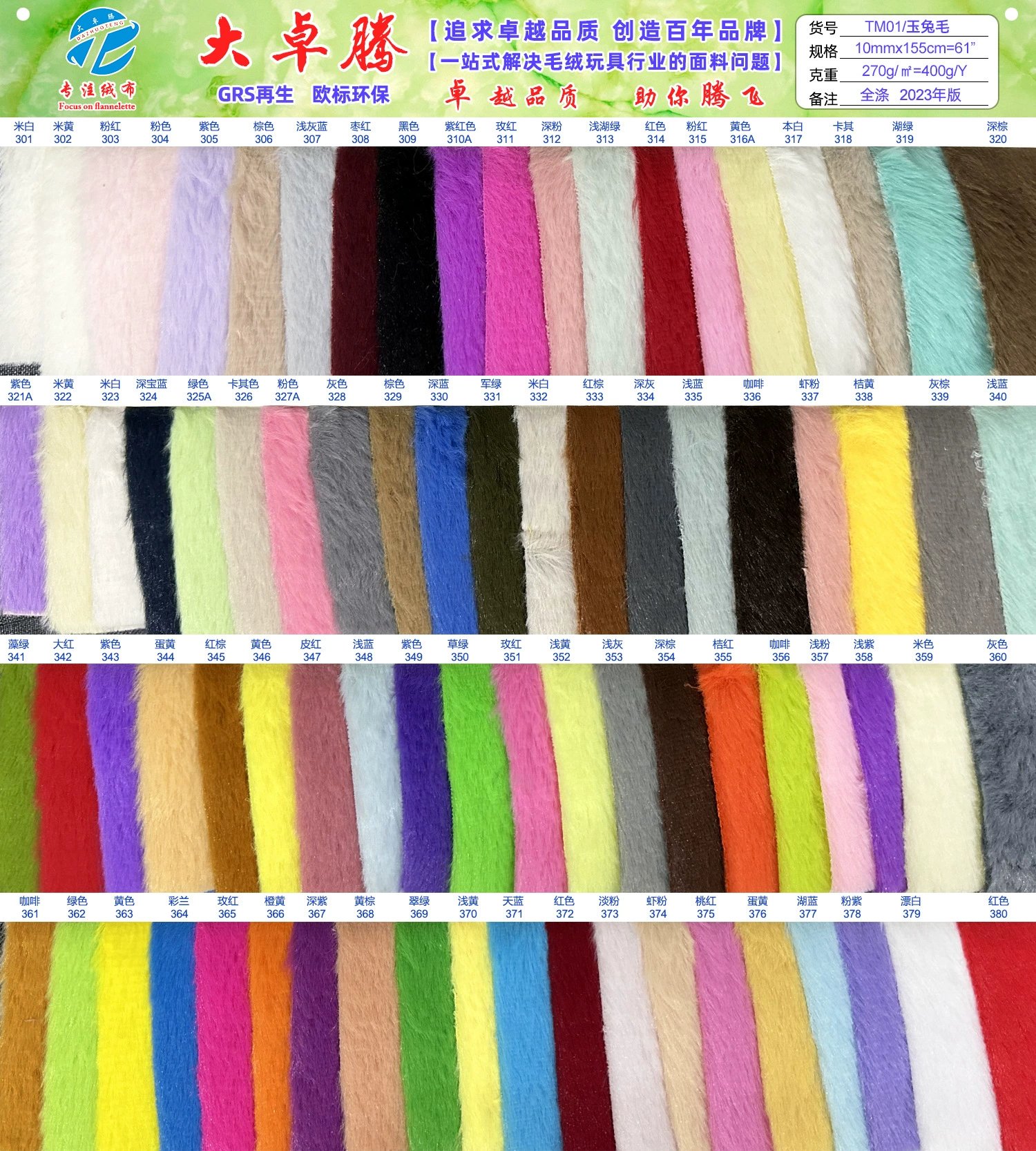Click the 咖啡 336 color label
The width and height of the screenshot is (1036, 1151).
(753, 390)
